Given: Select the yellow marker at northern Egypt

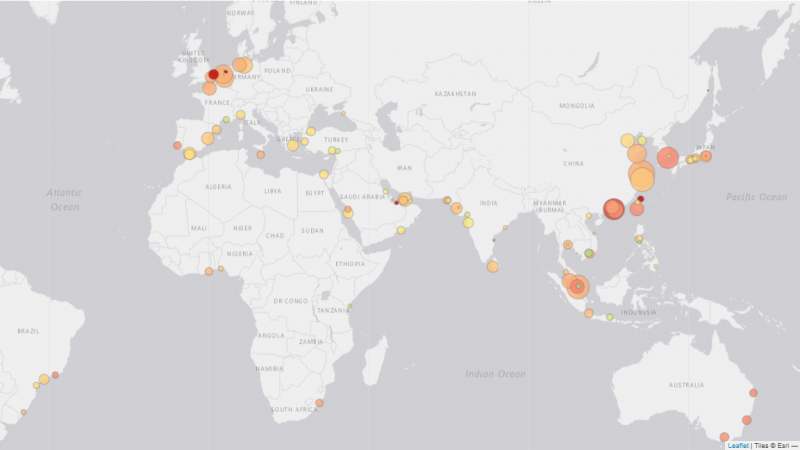Looking at the screenshot, I should click(x=324, y=174).
